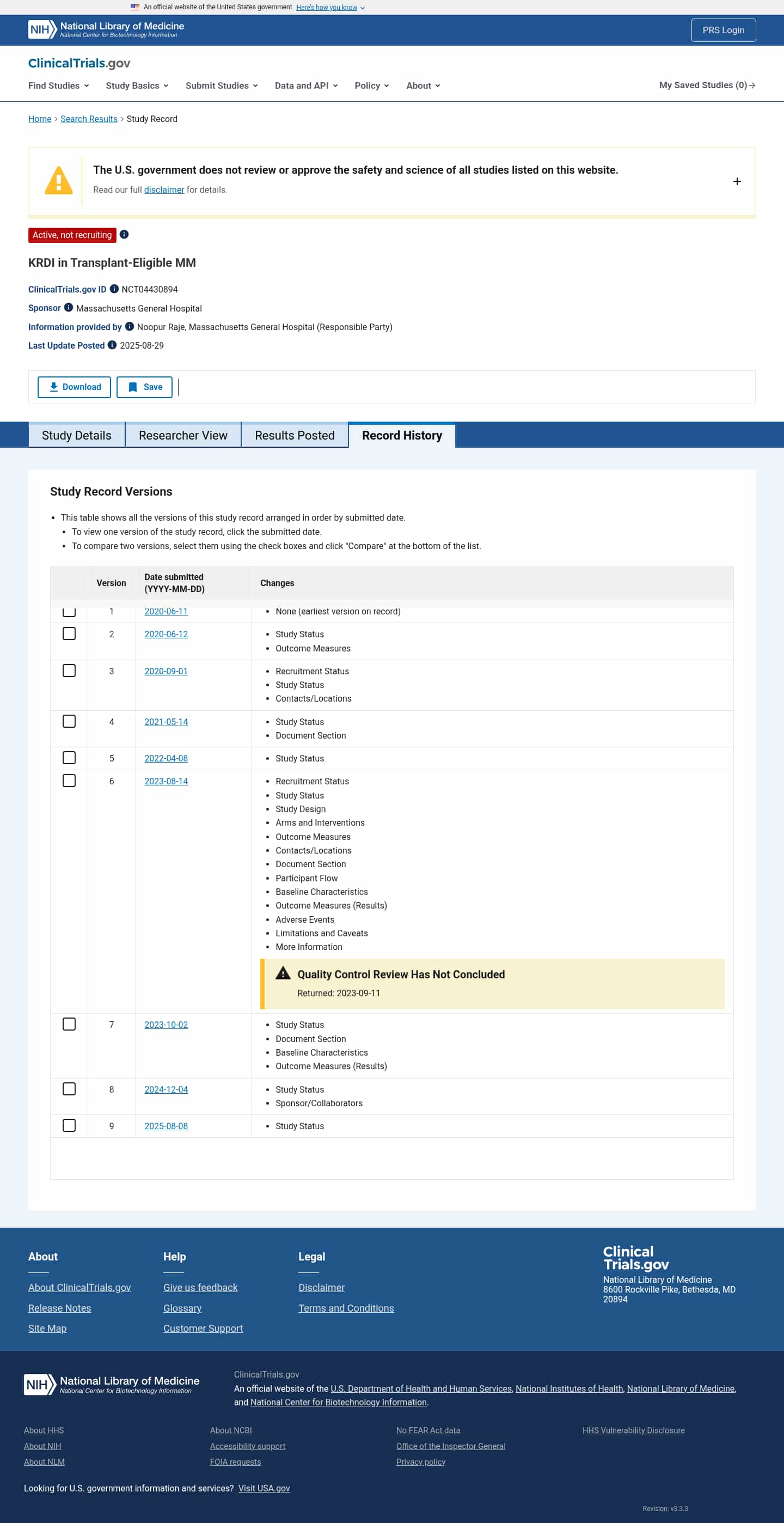Open the Submit Studies dropdown
Viewport: 784px width, 1523px height.
(x=222, y=86)
